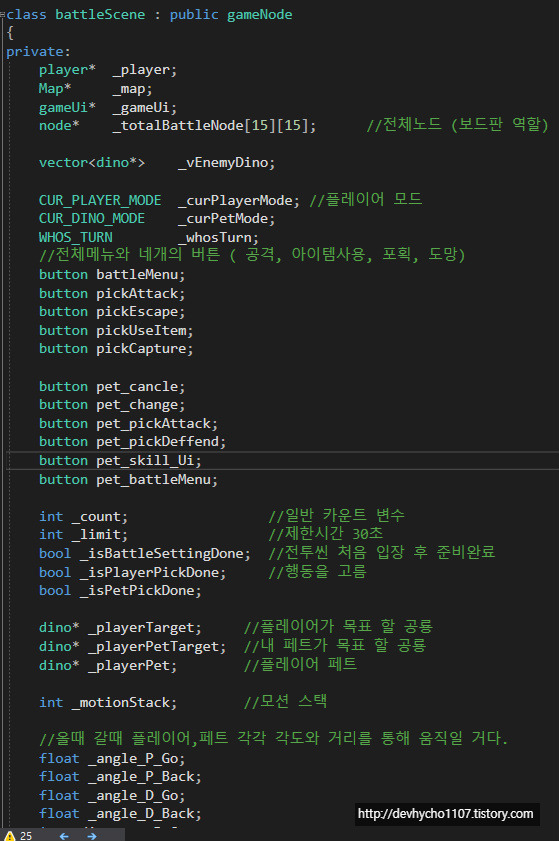Click the comment //전체노드 (보드판 역할)
Viewport: 559px width, 841px height.
click(x=458, y=125)
